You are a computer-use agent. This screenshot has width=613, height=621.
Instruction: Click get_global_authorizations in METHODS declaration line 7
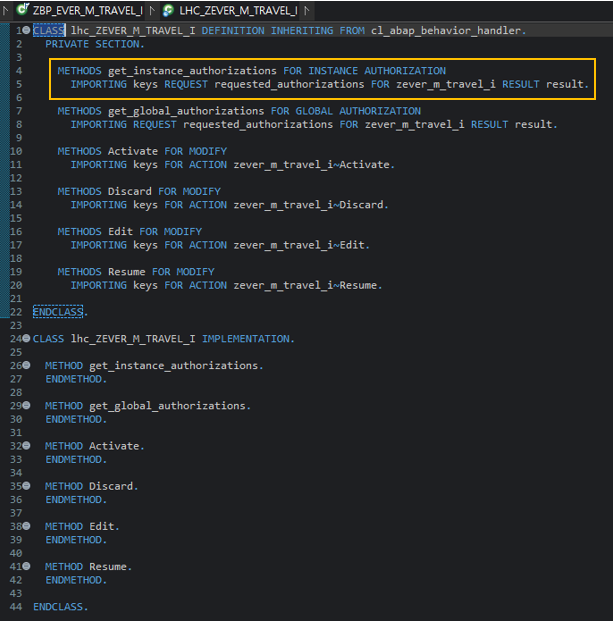click(186, 111)
